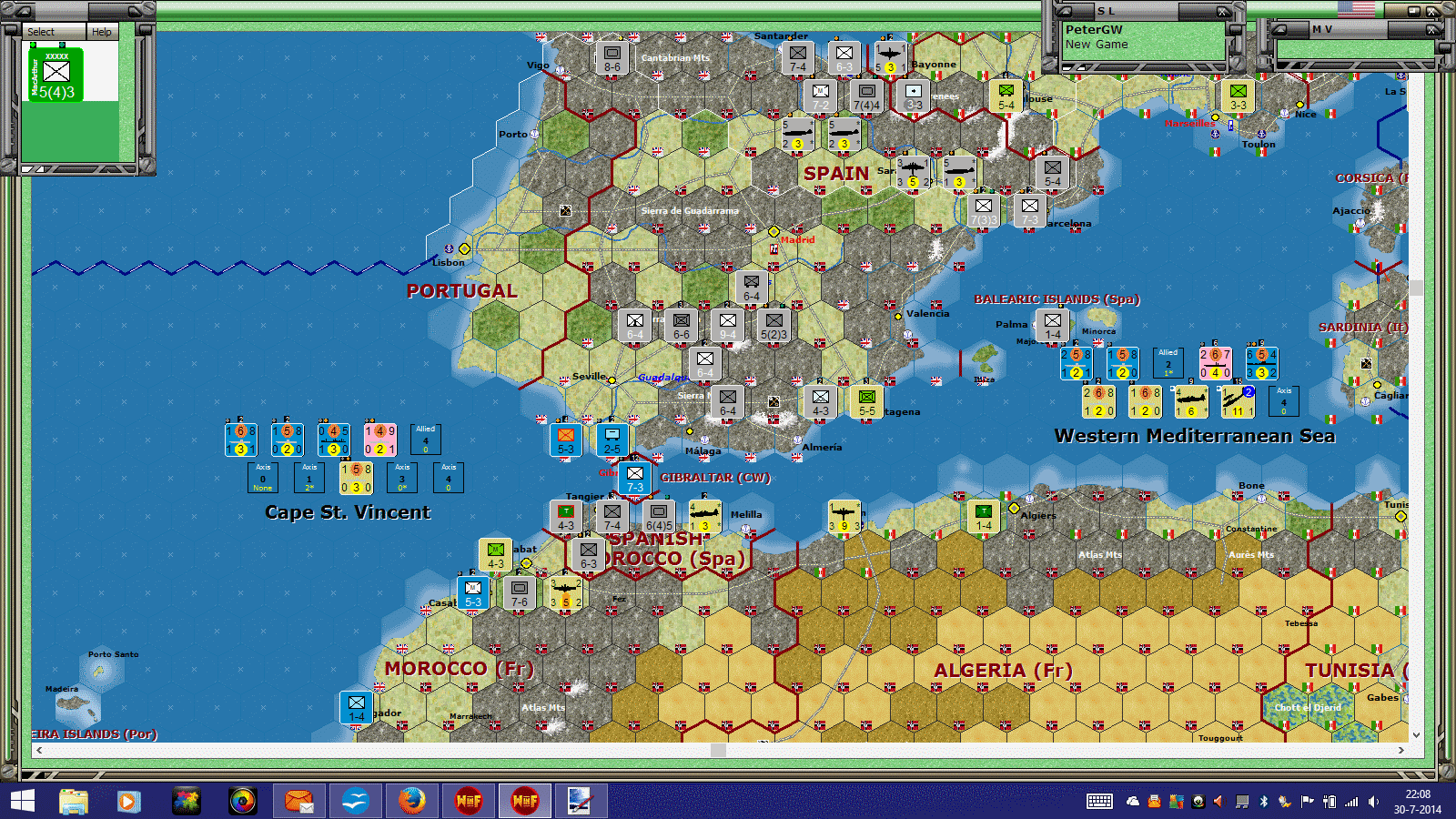
Task: Select the blue 2-5 unit near Gibraltar
Action: (612, 440)
